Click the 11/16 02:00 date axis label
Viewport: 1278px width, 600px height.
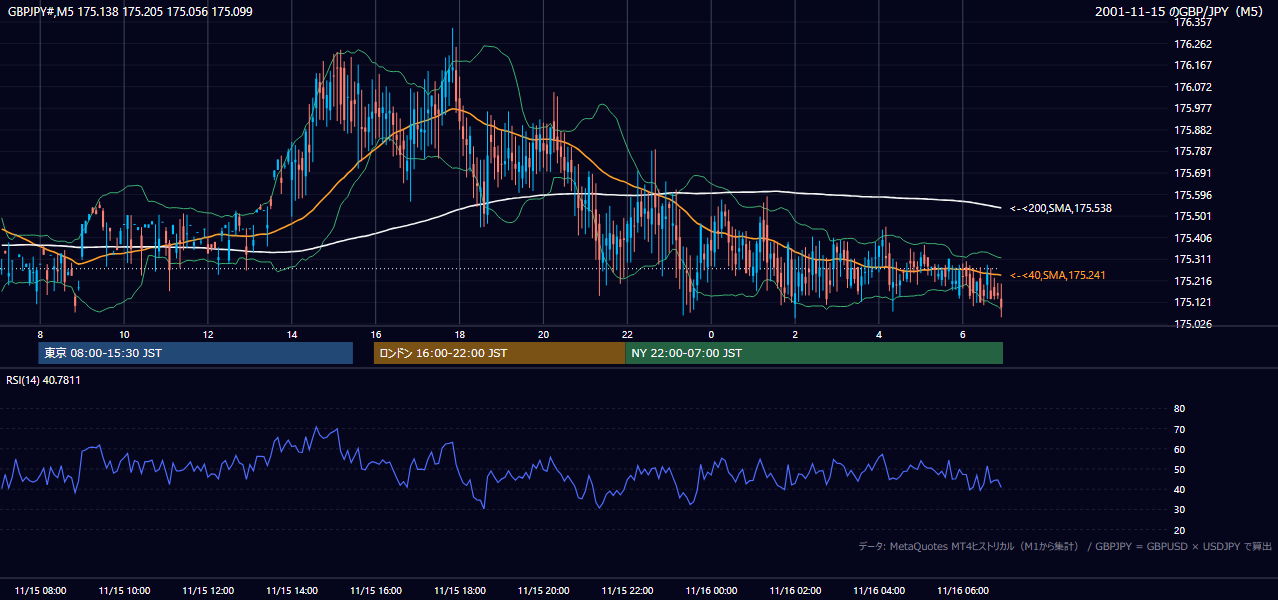(795, 590)
